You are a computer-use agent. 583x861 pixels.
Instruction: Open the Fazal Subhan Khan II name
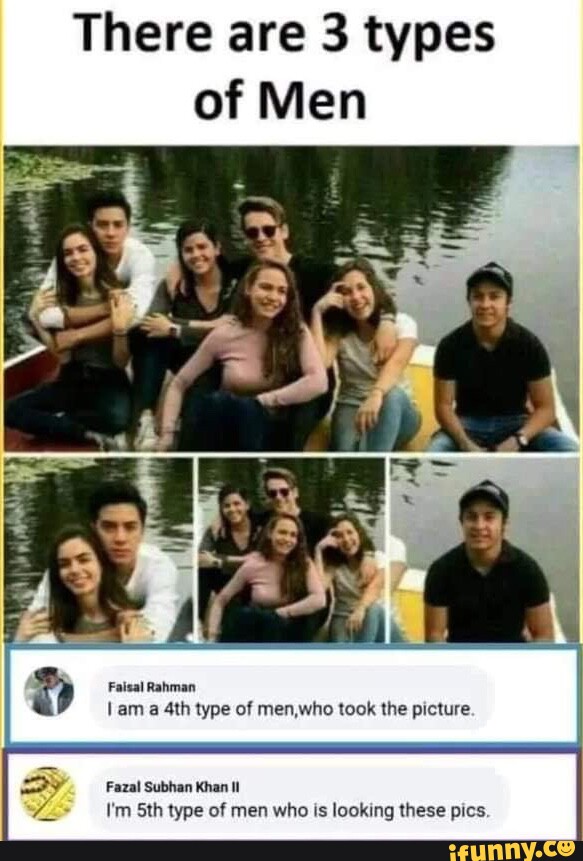(173, 787)
